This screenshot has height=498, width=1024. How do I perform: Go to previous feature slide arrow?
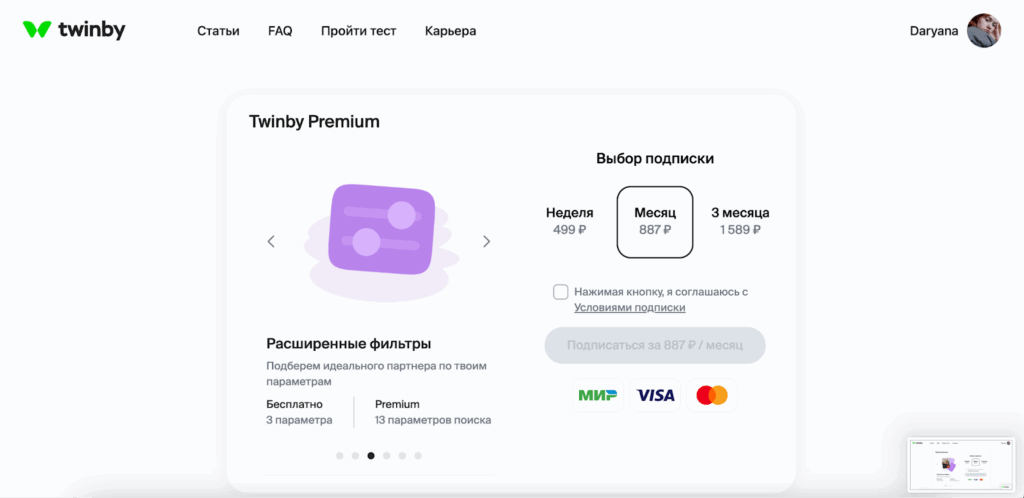[271, 241]
